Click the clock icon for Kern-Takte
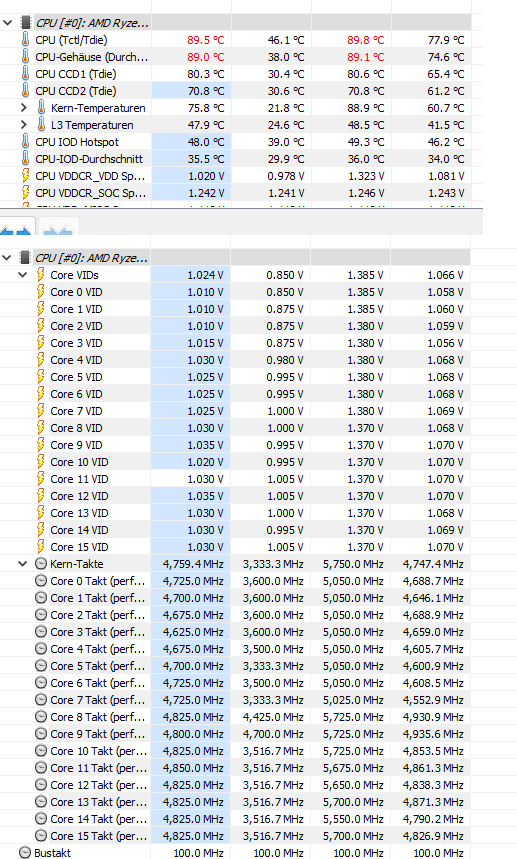Viewport: 517px width, 859px height. coord(41,563)
